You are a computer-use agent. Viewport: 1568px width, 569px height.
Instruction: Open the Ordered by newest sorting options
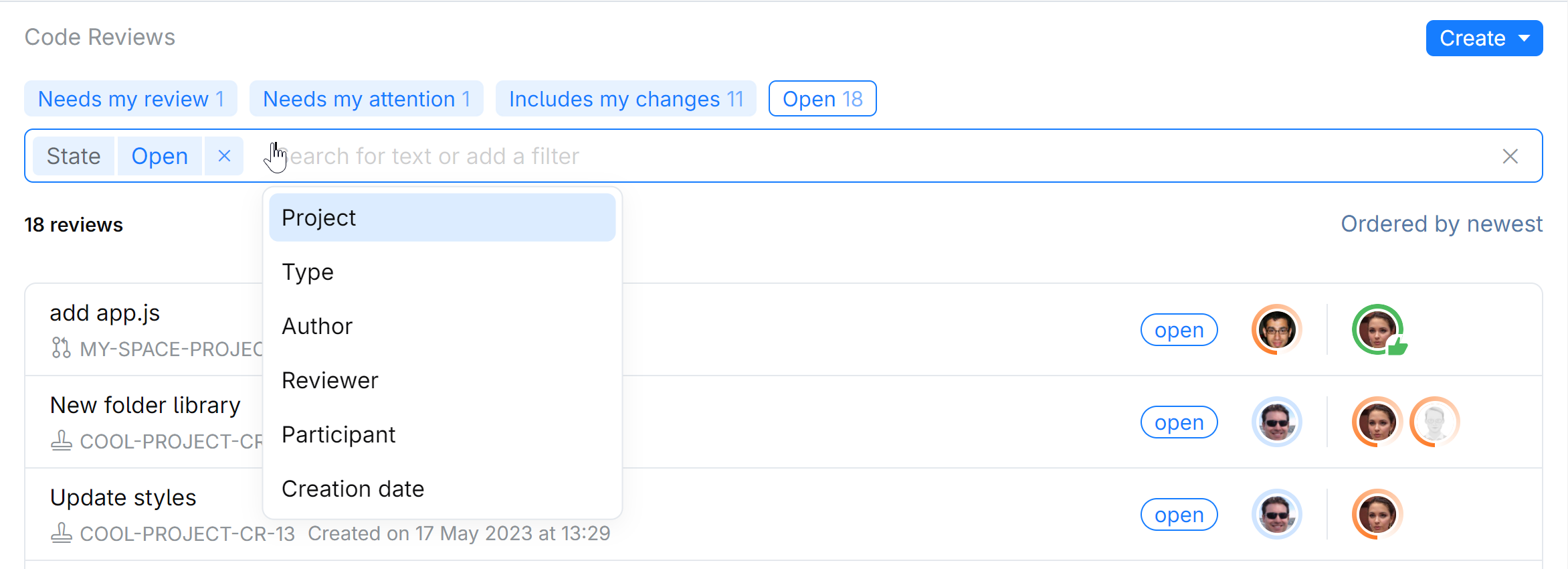(x=1441, y=224)
